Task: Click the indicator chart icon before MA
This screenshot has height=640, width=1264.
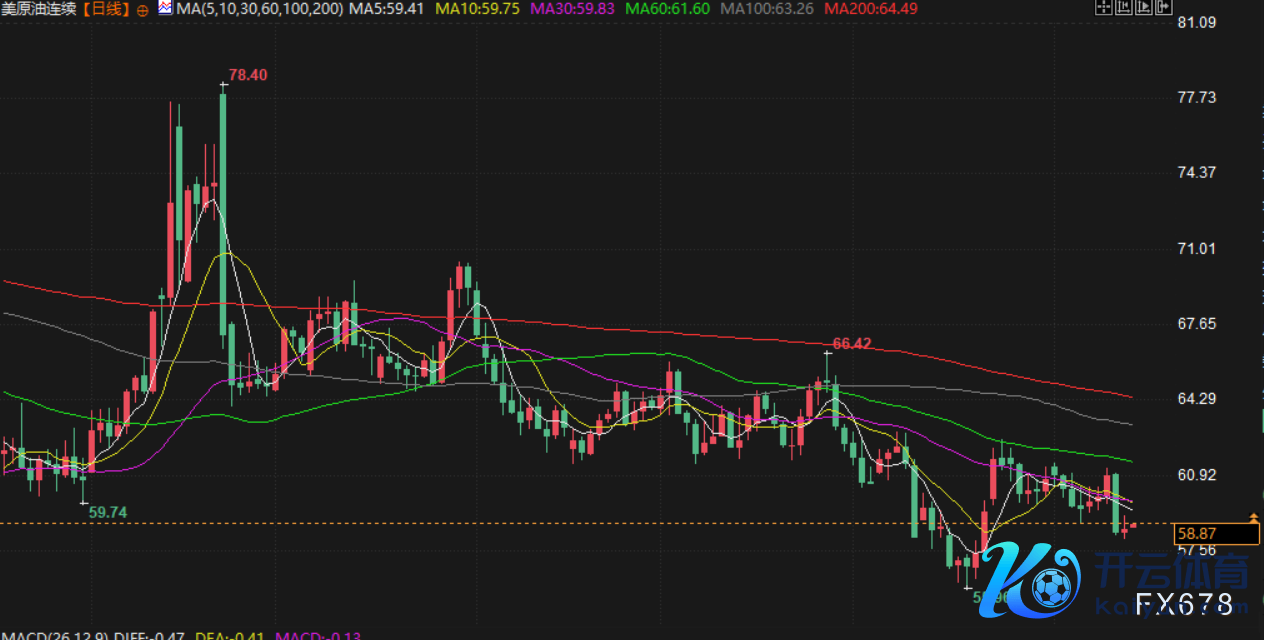Action: (x=166, y=9)
